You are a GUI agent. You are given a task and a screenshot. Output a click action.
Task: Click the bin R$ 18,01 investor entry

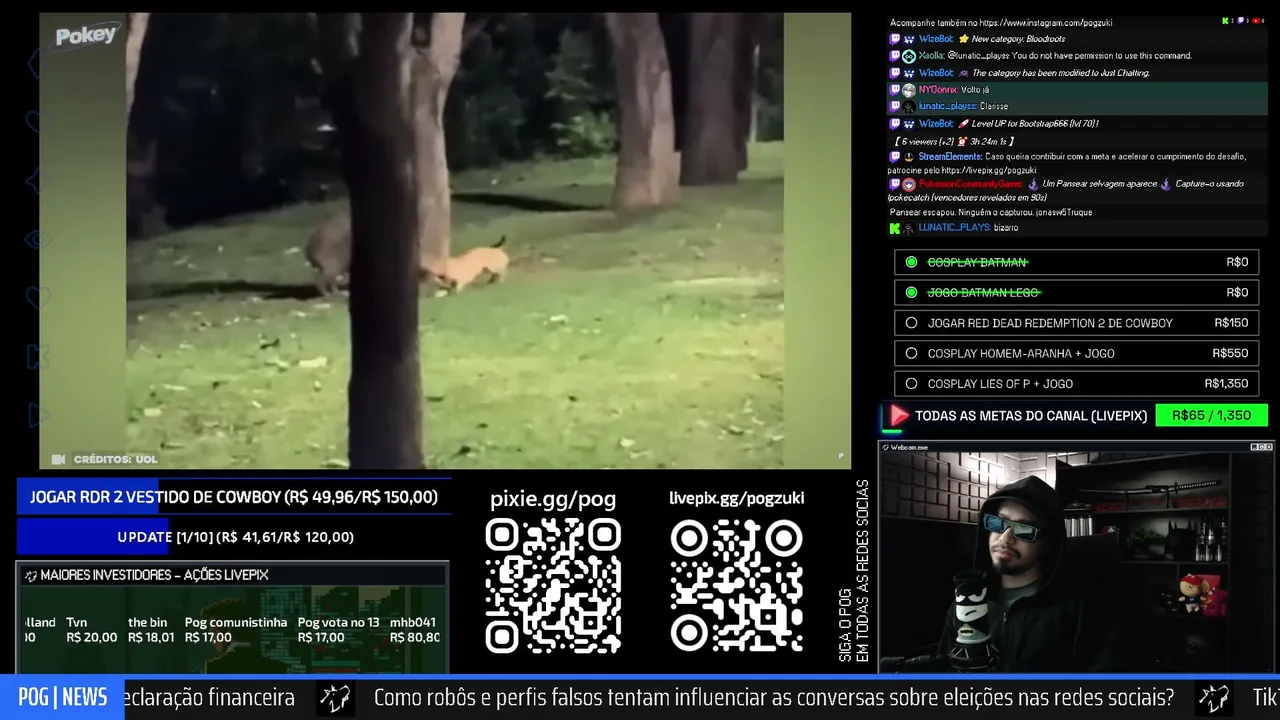[x=151, y=630]
